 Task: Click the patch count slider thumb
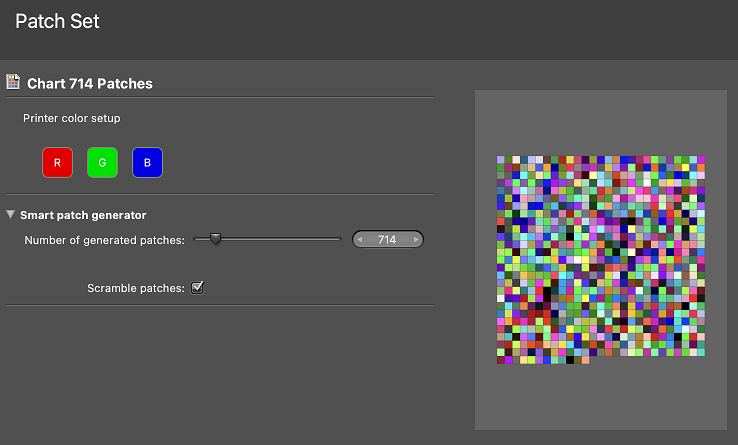215,239
